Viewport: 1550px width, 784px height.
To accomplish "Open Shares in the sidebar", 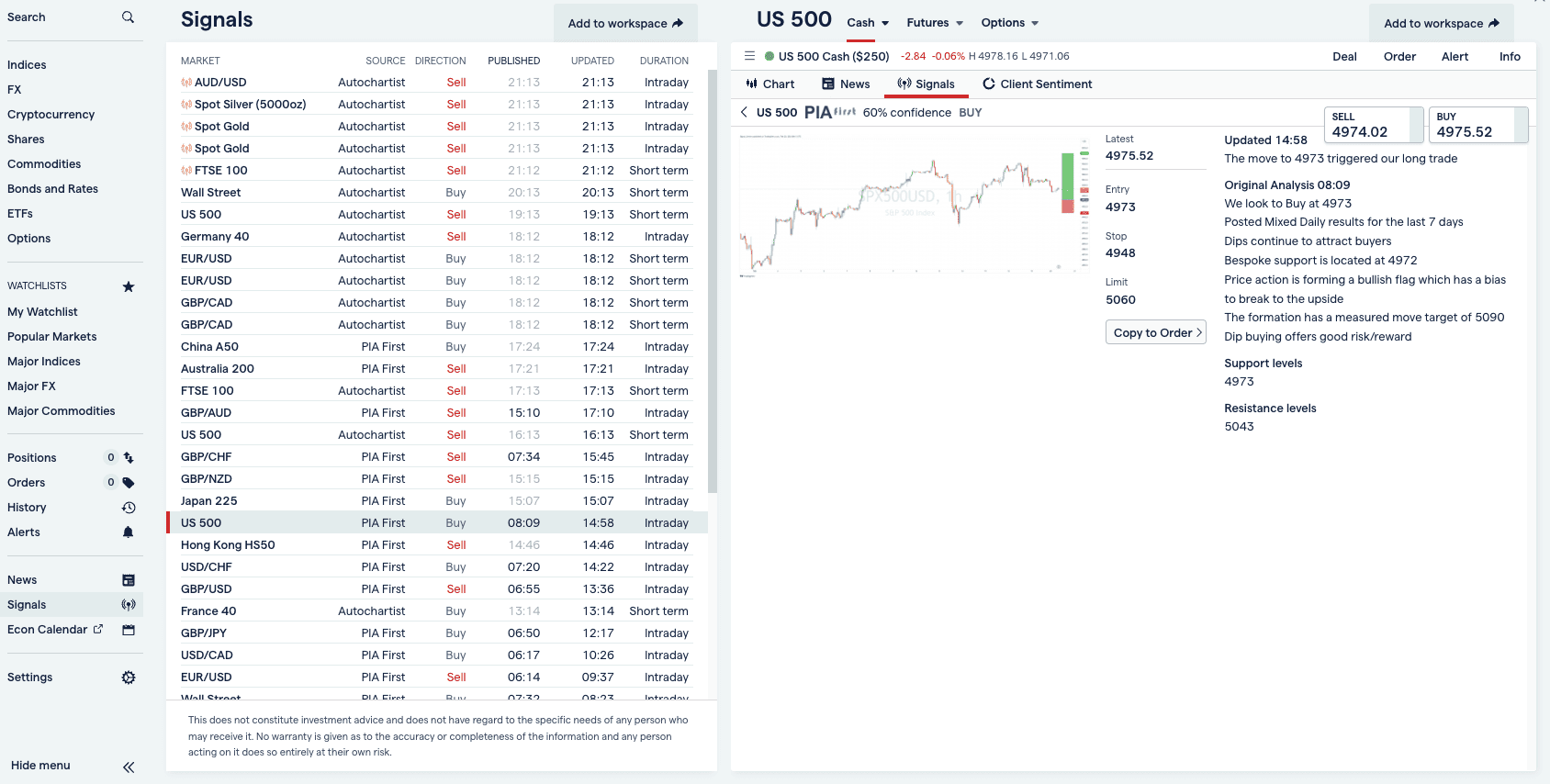I will pos(26,140).
